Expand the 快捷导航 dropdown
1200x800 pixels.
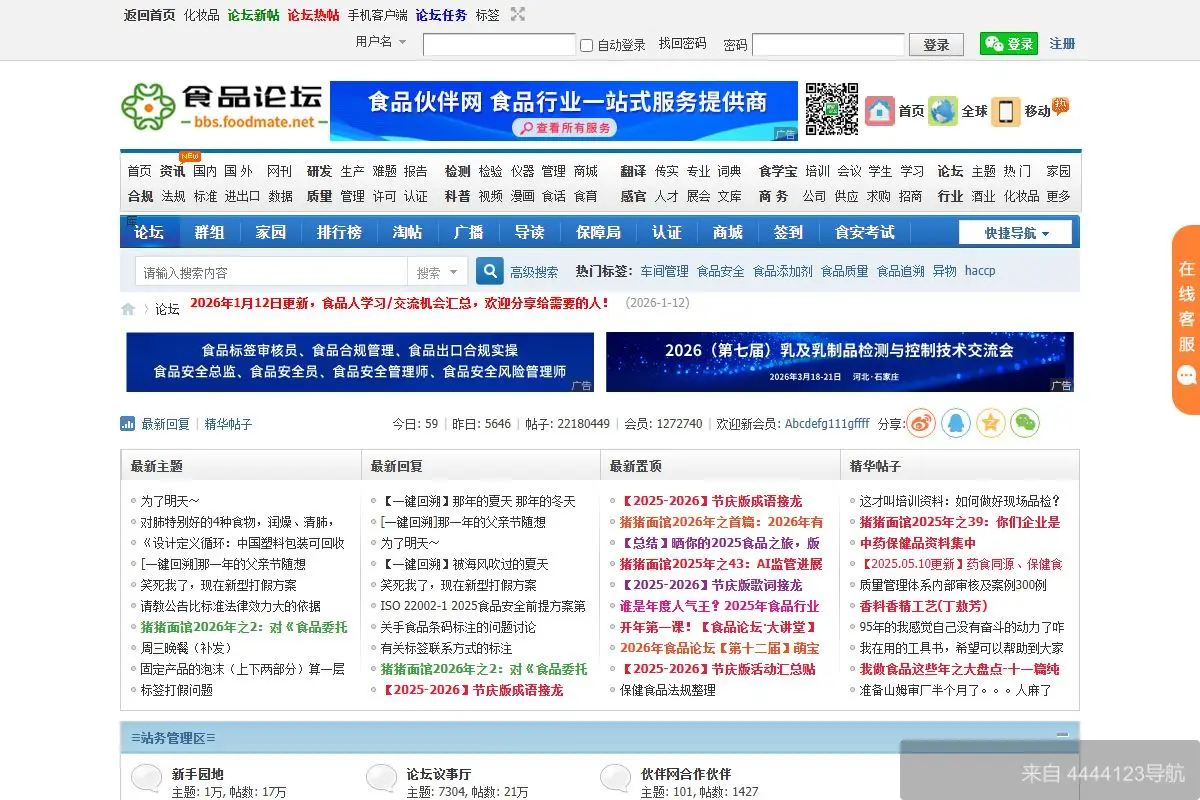tap(1014, 232)
